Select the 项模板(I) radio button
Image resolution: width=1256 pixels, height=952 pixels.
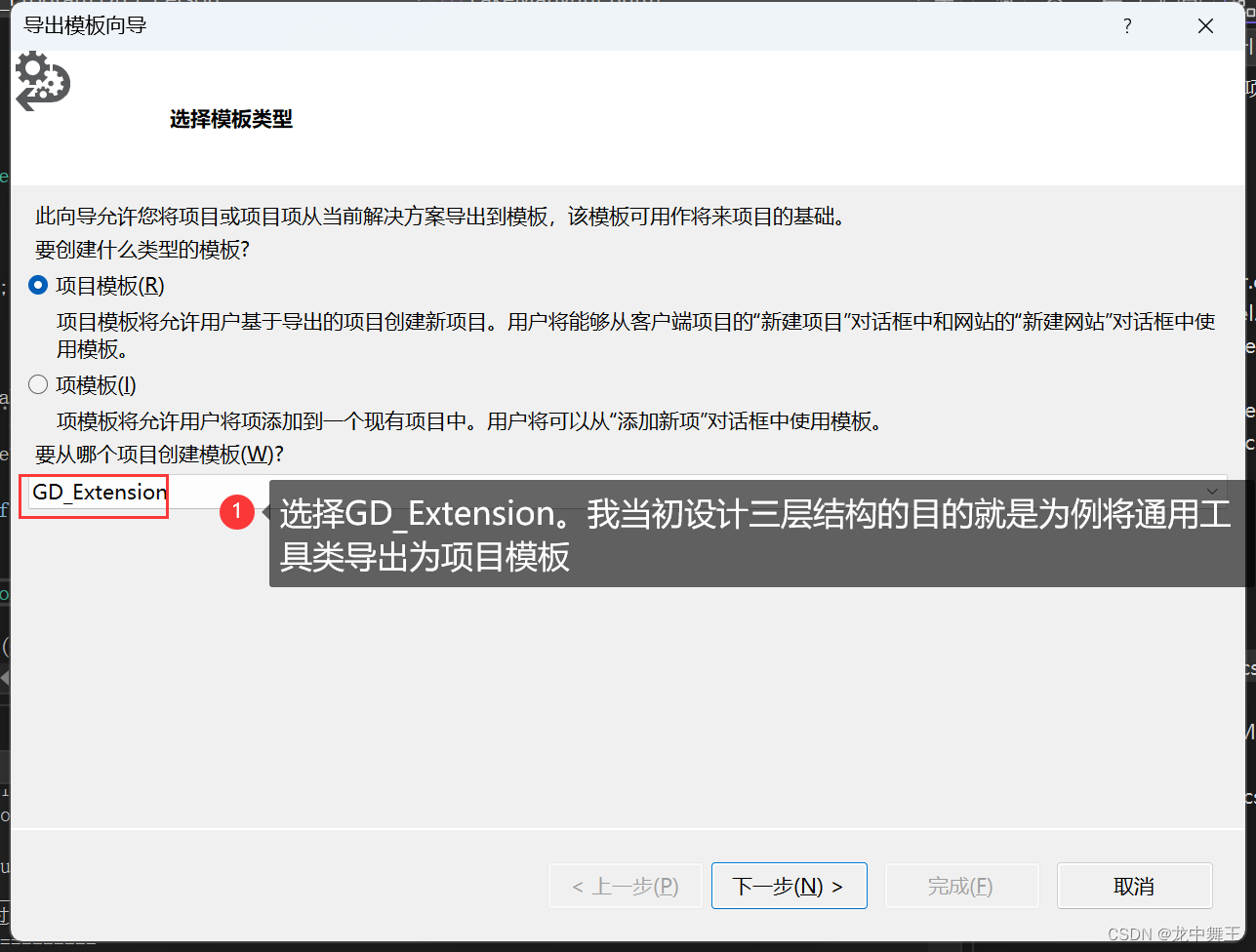pyautogui.click(x=39, y=384)
